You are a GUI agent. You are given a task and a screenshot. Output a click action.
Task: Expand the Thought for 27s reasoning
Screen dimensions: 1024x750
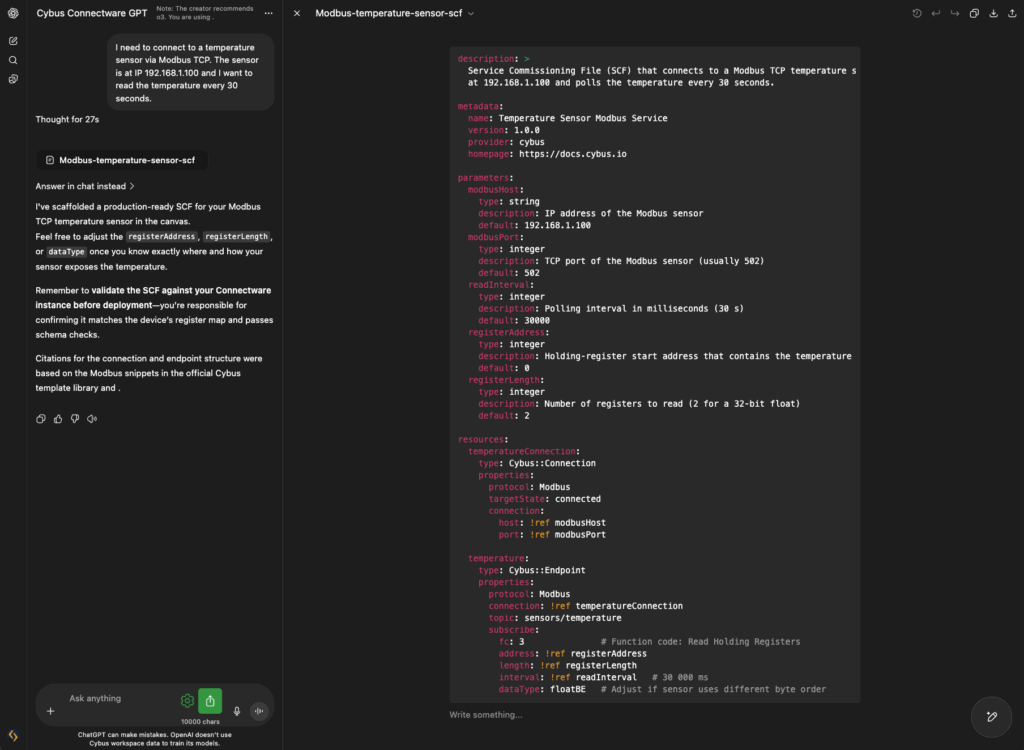[x=67, y=120]
